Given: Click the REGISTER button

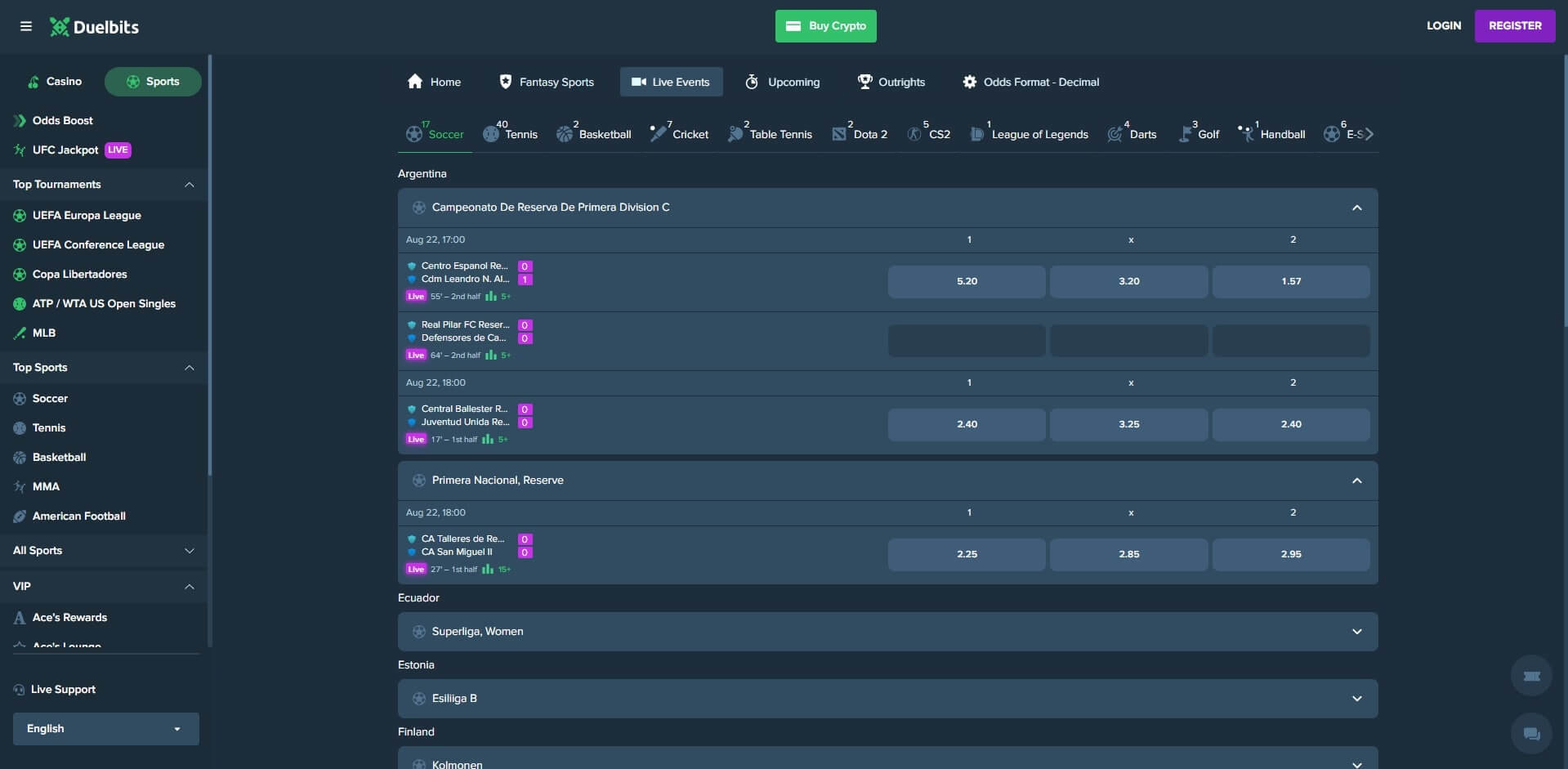Looking at the screenshot, I should [1515, 25].
